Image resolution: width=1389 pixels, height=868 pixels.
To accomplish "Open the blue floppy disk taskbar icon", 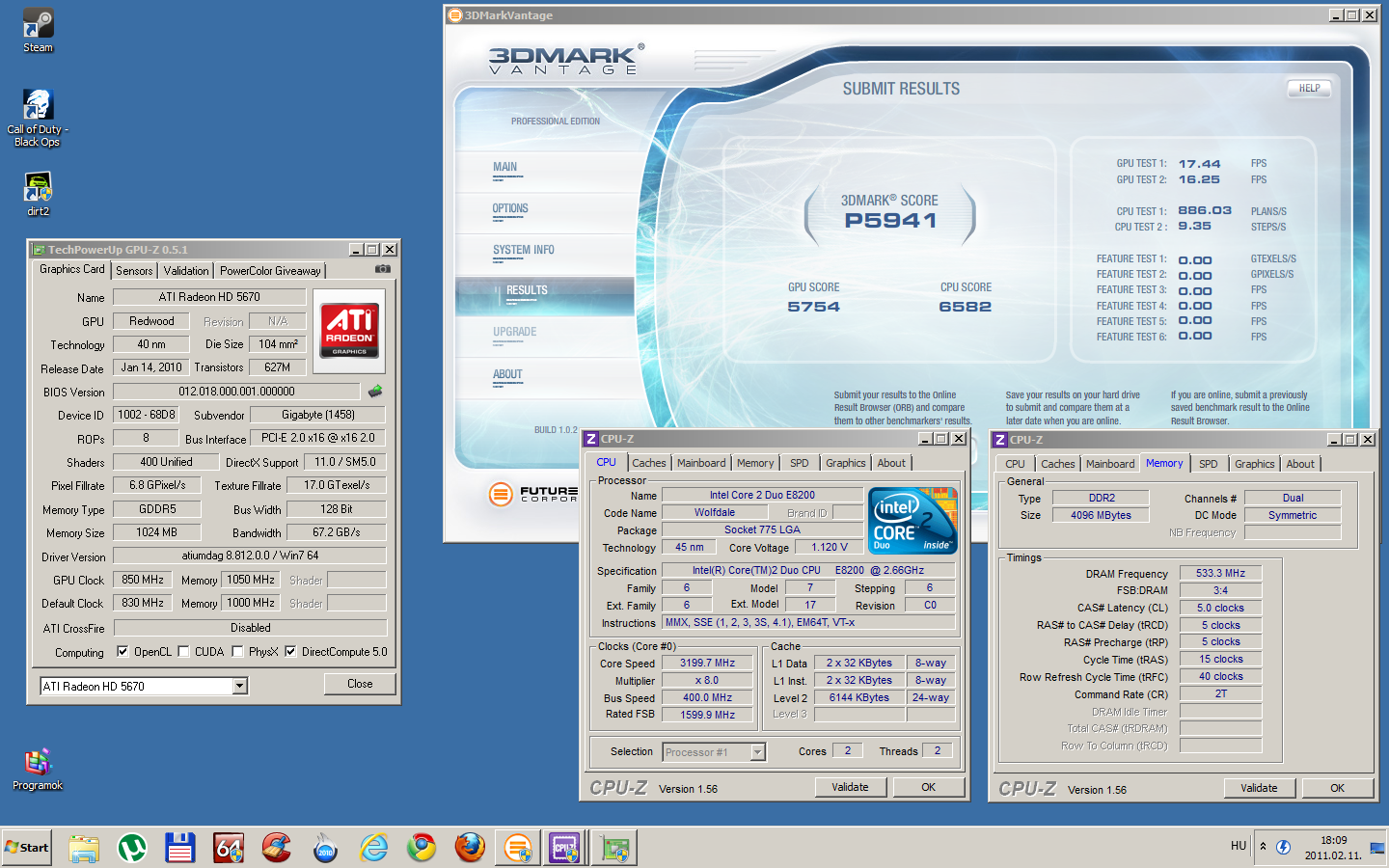I will click(x=180, y=848).
